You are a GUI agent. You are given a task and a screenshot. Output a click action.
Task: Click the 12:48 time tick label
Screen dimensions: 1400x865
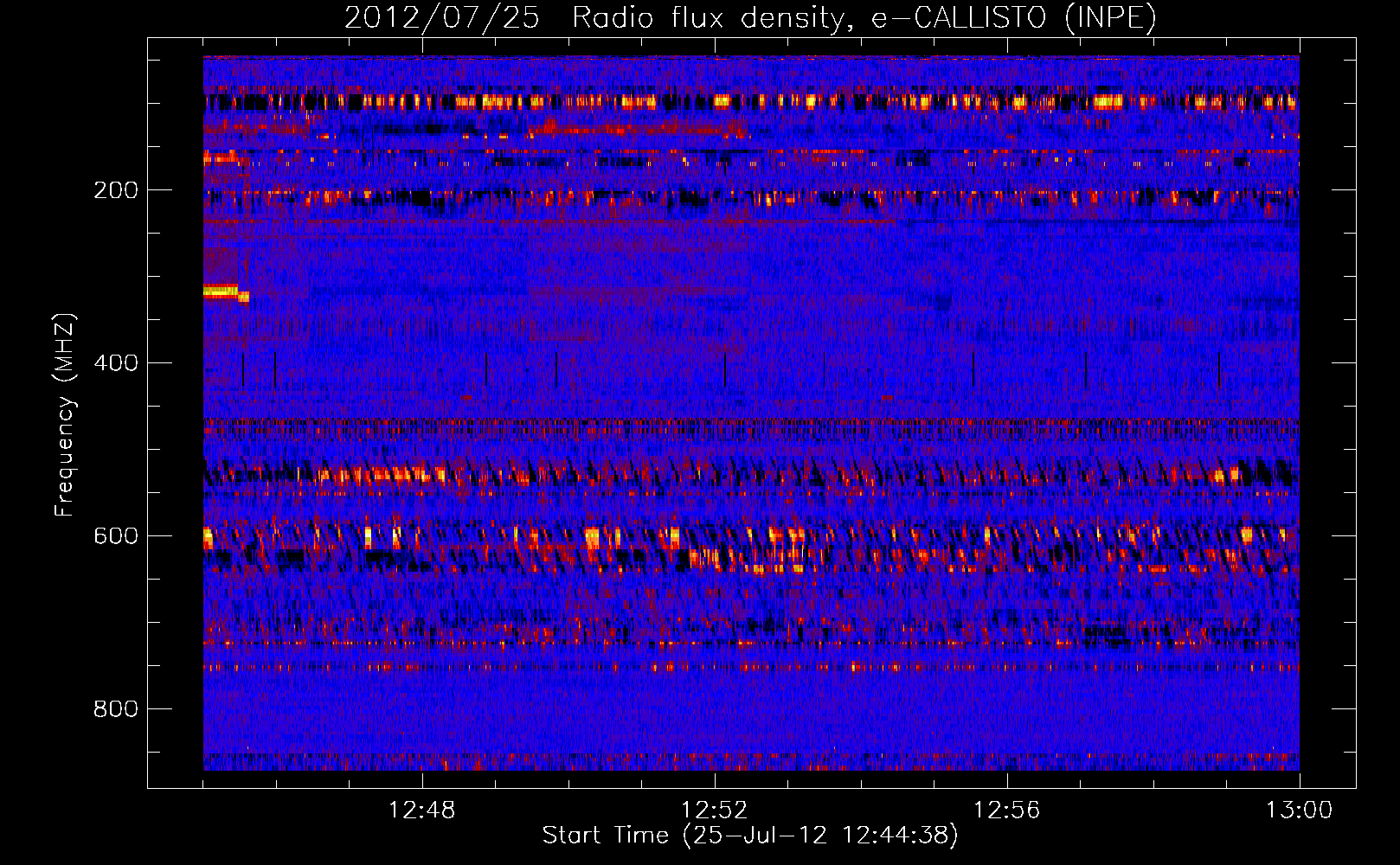click(422, 811)
